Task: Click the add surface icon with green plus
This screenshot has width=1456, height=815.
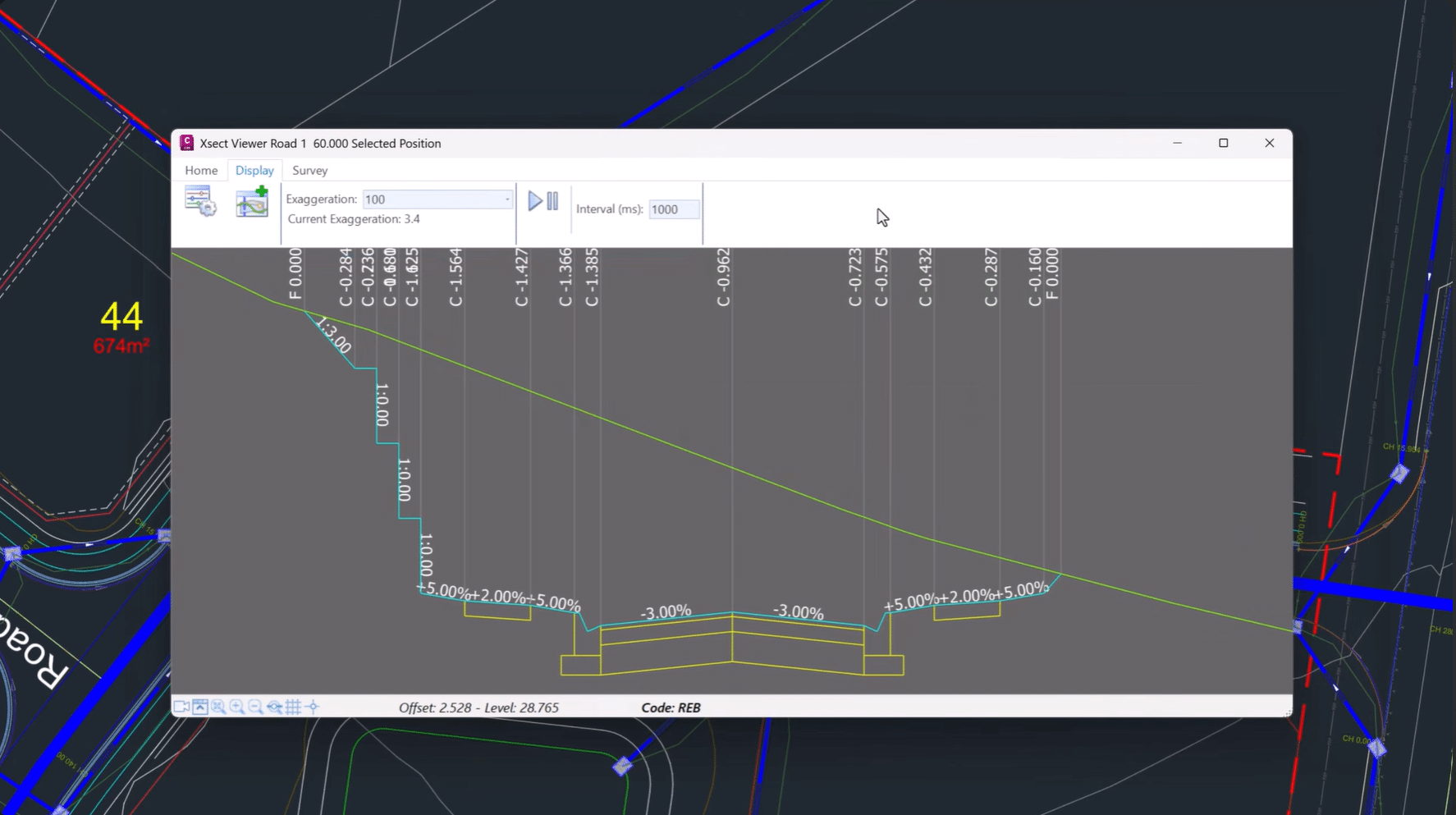Action: [252, 201]
